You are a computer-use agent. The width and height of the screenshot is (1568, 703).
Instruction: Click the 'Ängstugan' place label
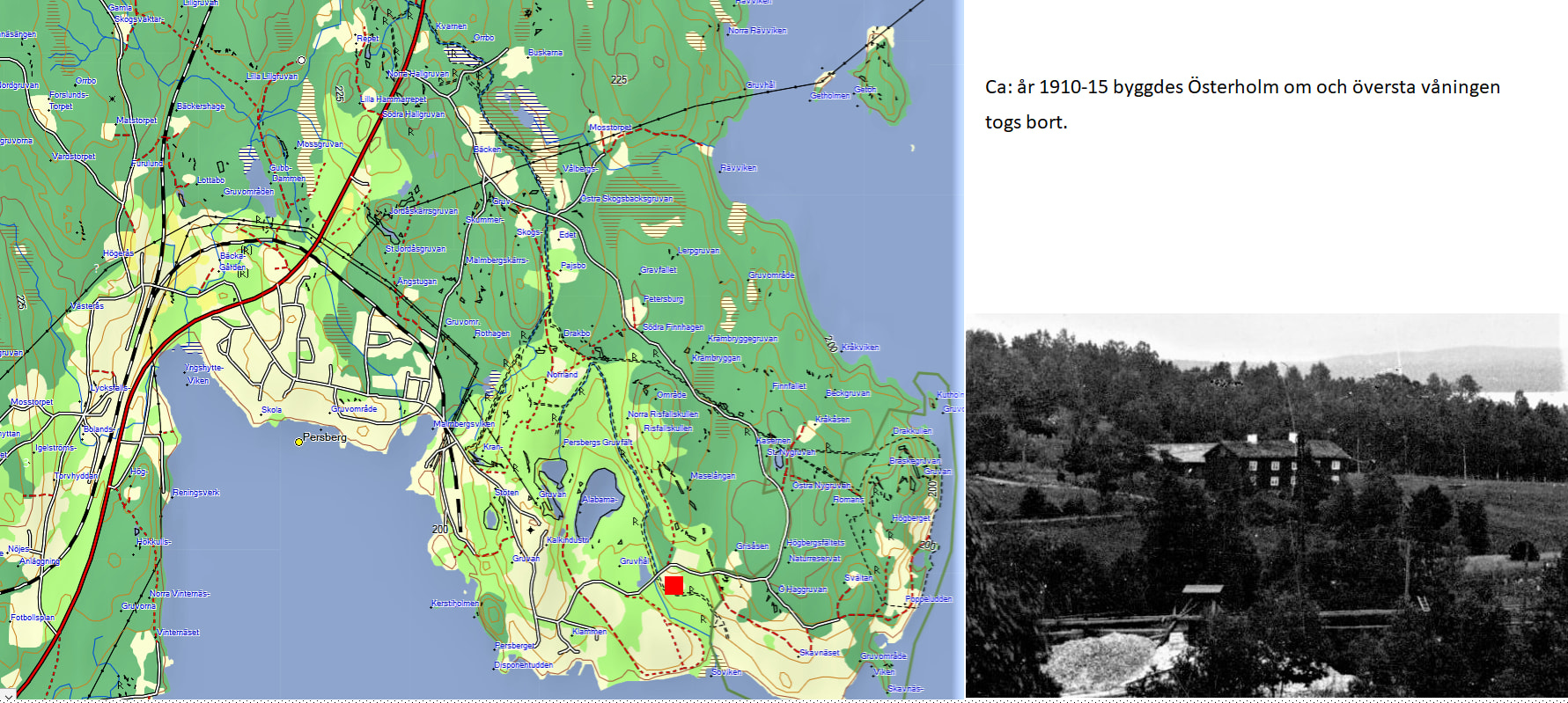click(x=416, y=282)
